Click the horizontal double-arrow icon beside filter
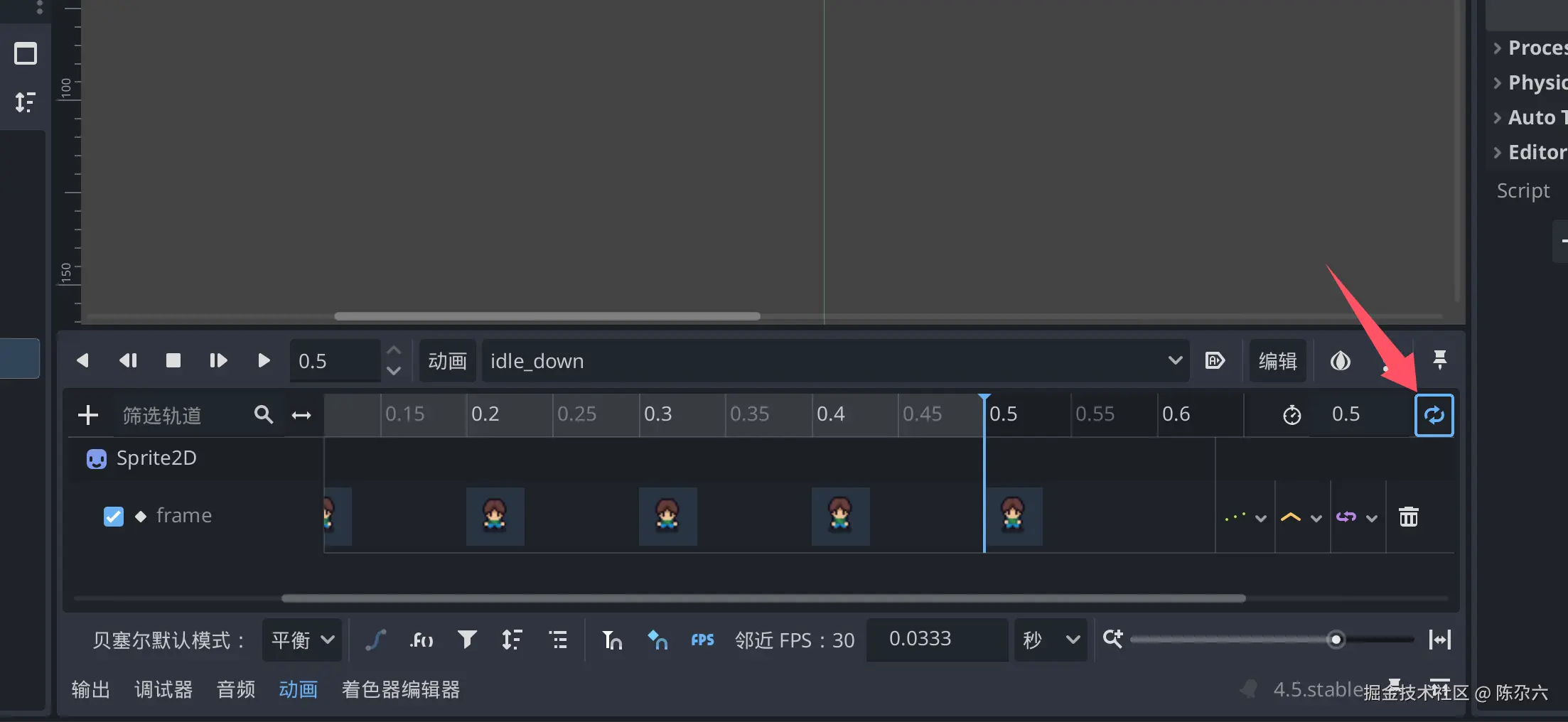1568x722 pixels. (301, 415)
